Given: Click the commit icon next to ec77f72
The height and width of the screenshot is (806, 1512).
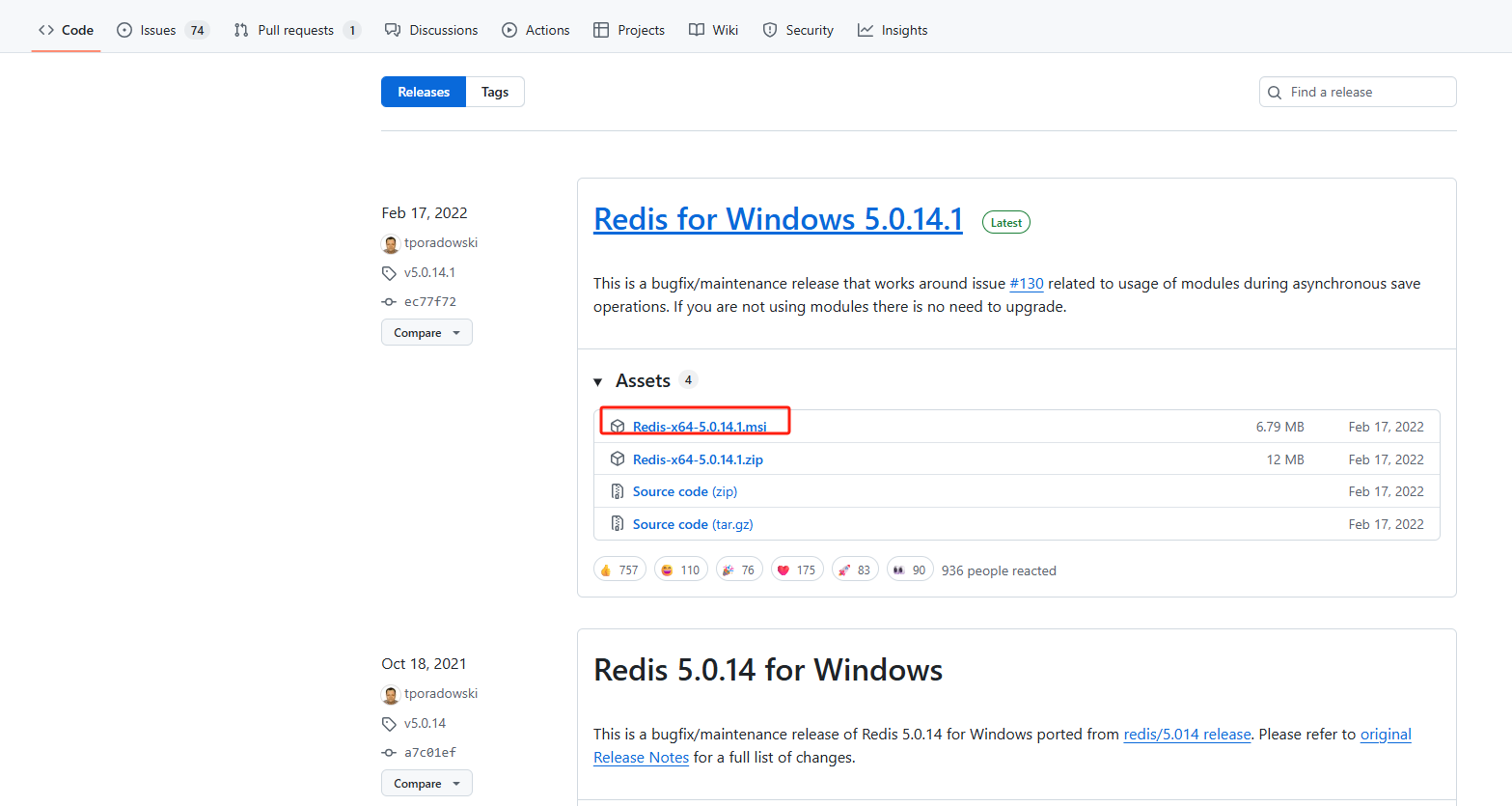Looking at the screenshot, I should (389, 302).
